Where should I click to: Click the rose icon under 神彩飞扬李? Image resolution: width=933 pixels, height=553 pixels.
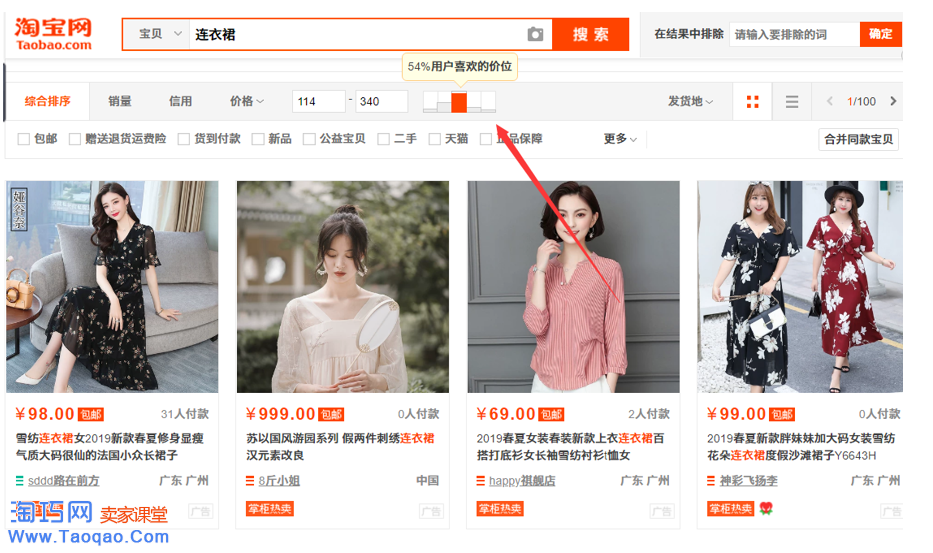(766, 508)
